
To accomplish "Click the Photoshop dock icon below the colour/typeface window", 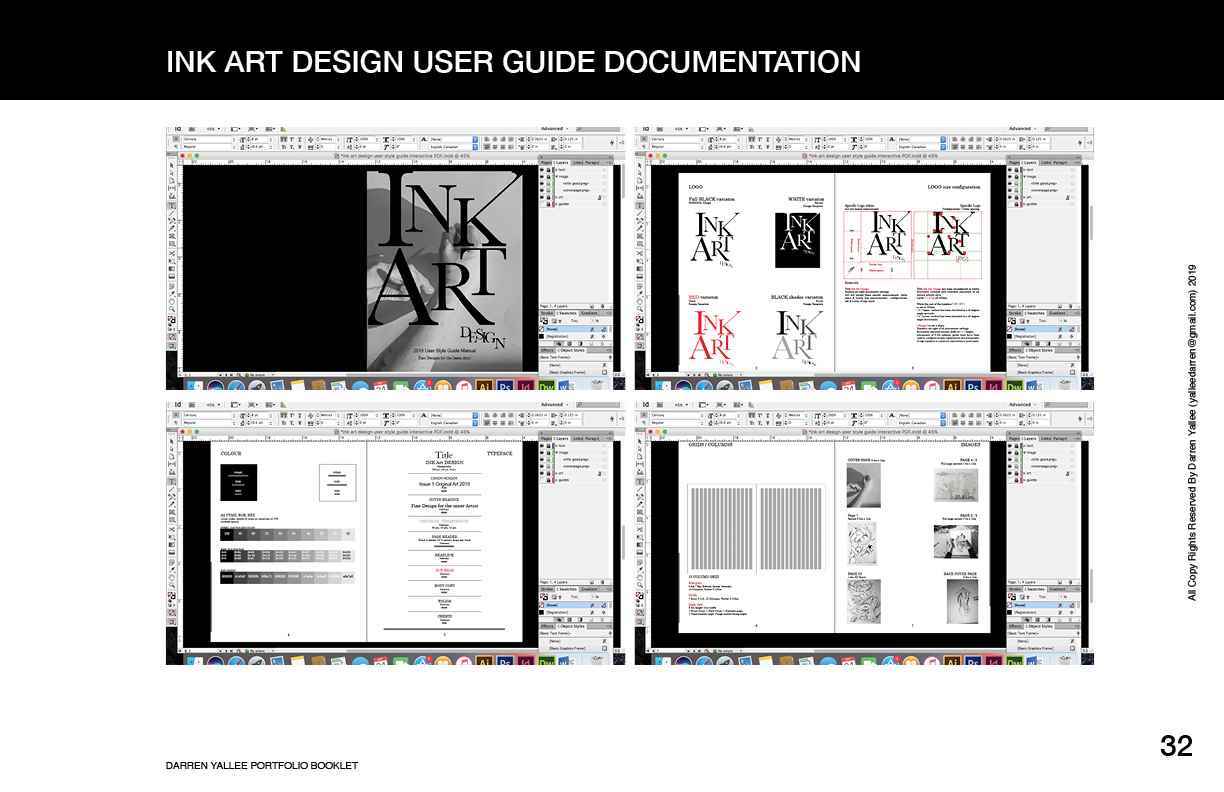I will (505, 662).
